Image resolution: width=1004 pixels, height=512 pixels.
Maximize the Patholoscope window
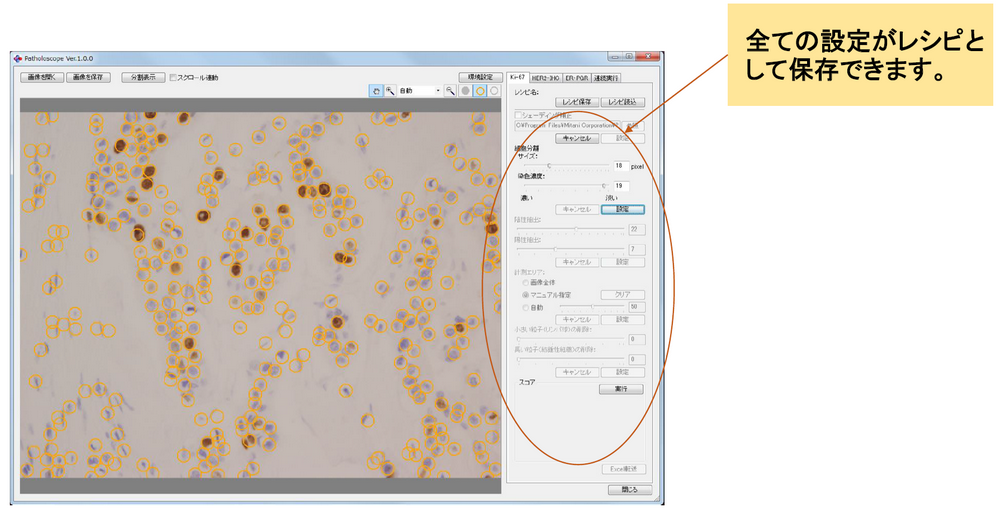629,57
